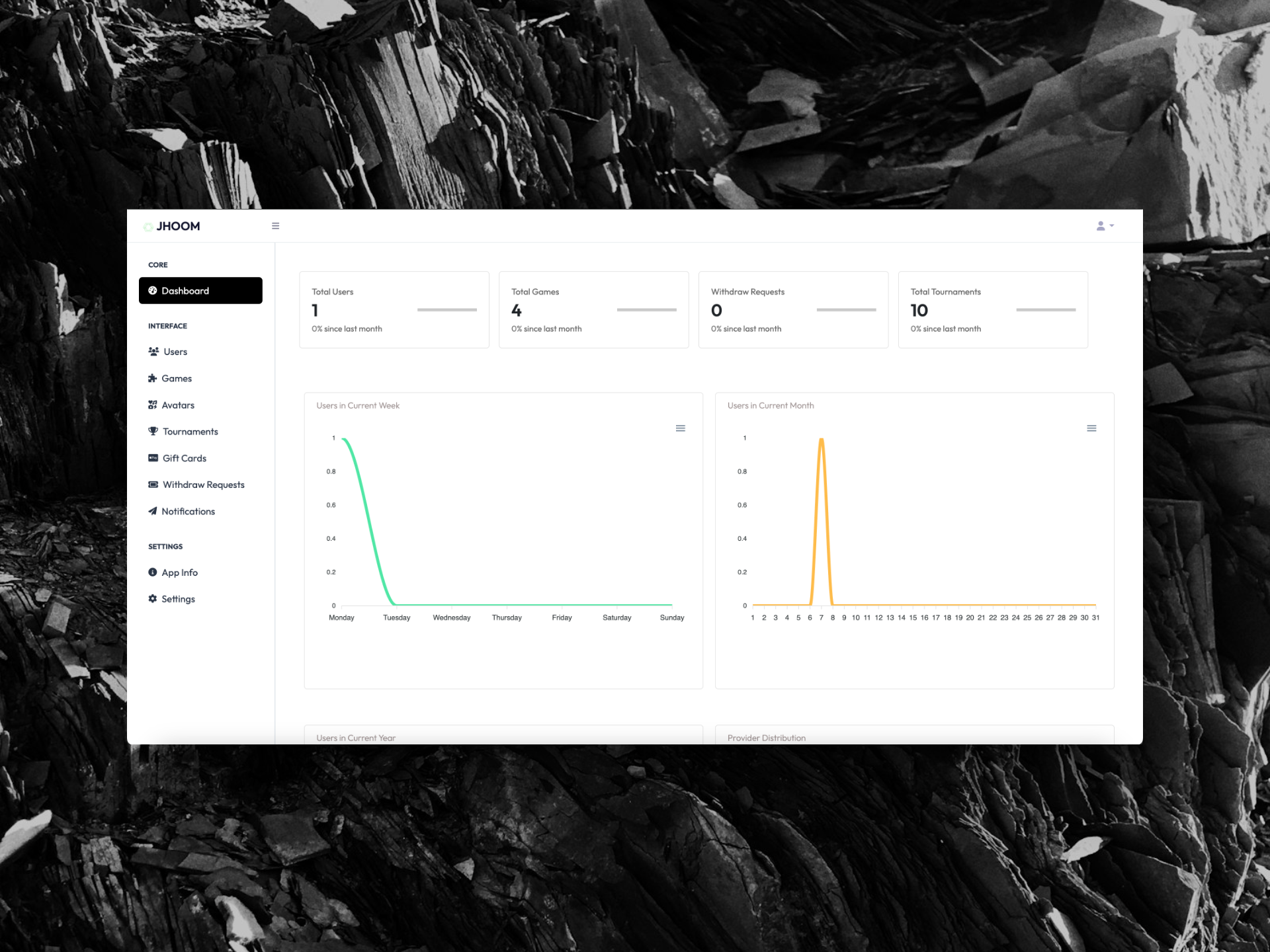Click the Gift Cards card icon
The image size is (1270, 952).
point(153,458)
